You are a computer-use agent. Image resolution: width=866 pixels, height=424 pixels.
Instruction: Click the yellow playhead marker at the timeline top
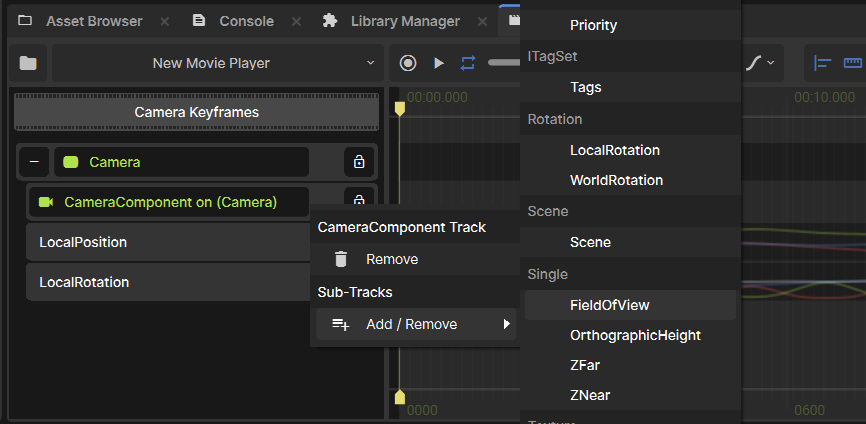coord(400,108)
